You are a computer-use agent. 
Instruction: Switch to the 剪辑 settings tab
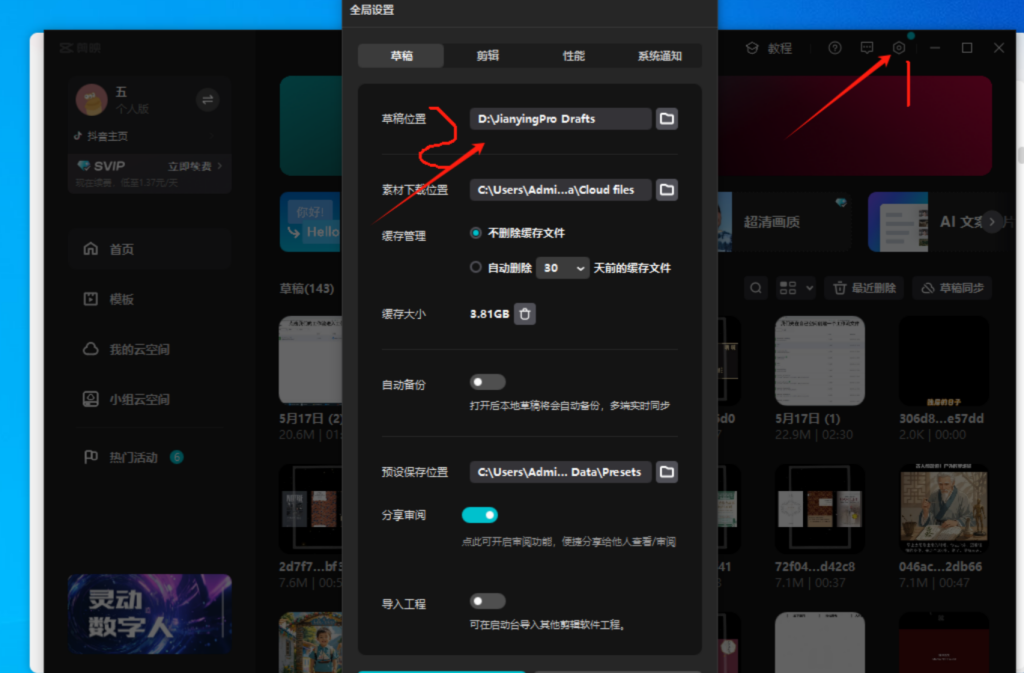[x=487, y=55]
